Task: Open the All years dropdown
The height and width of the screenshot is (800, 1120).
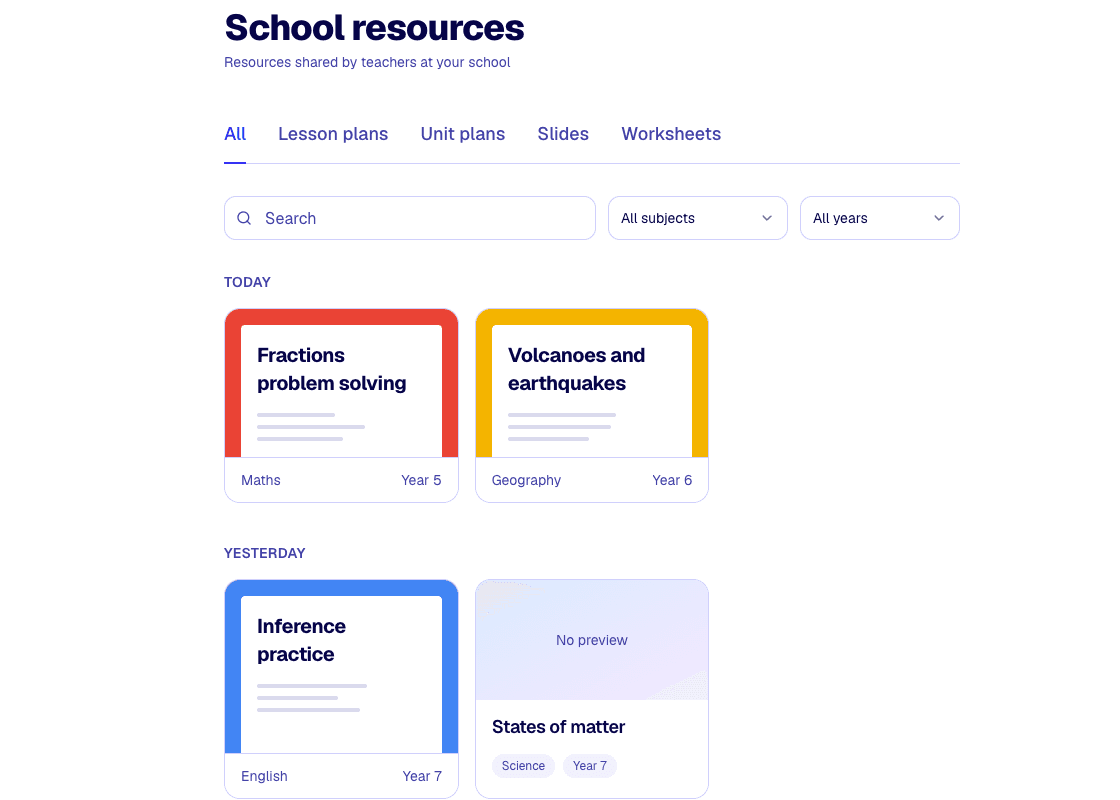Action: (x=879, y=218)
